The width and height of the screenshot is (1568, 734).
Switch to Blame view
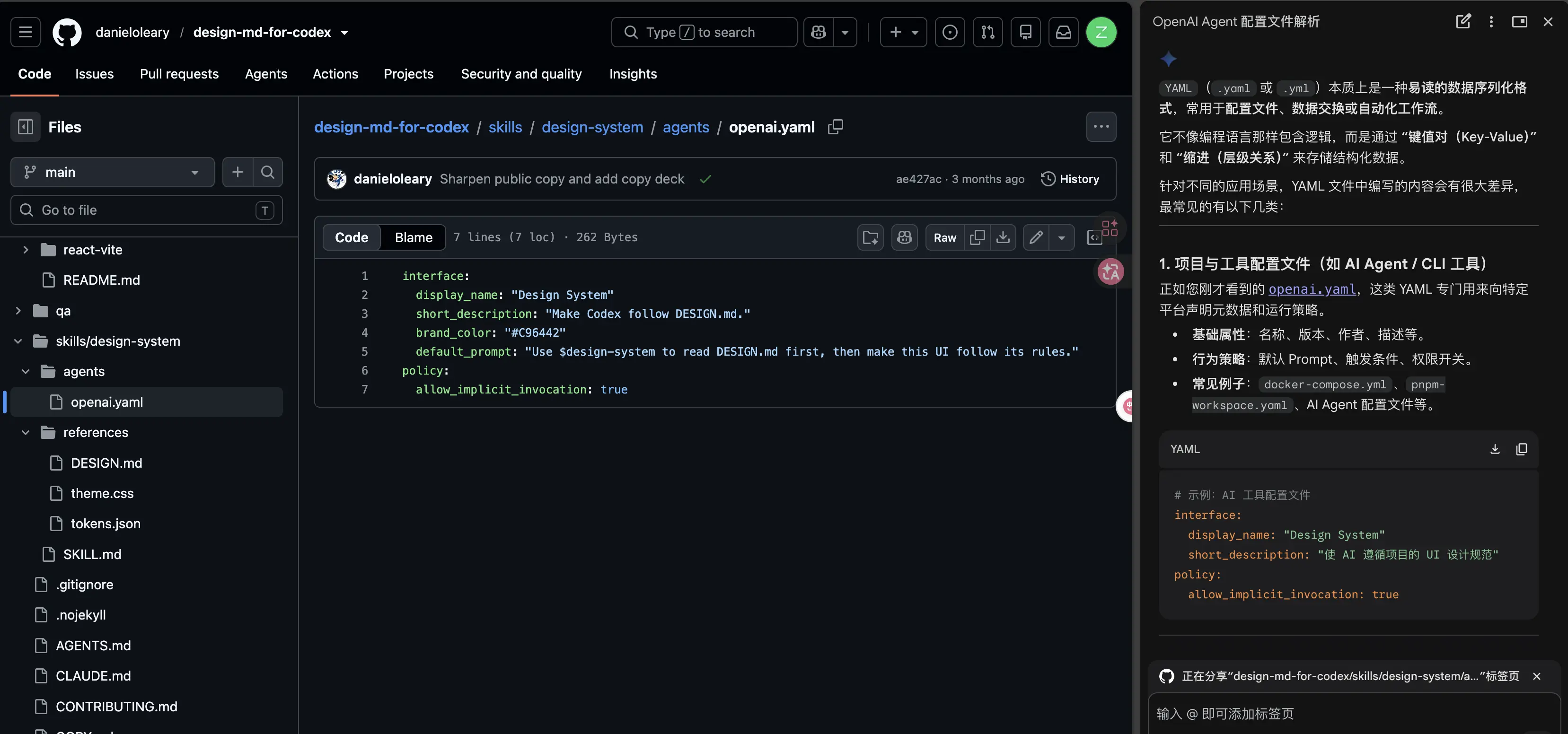[x=414, y=237]
